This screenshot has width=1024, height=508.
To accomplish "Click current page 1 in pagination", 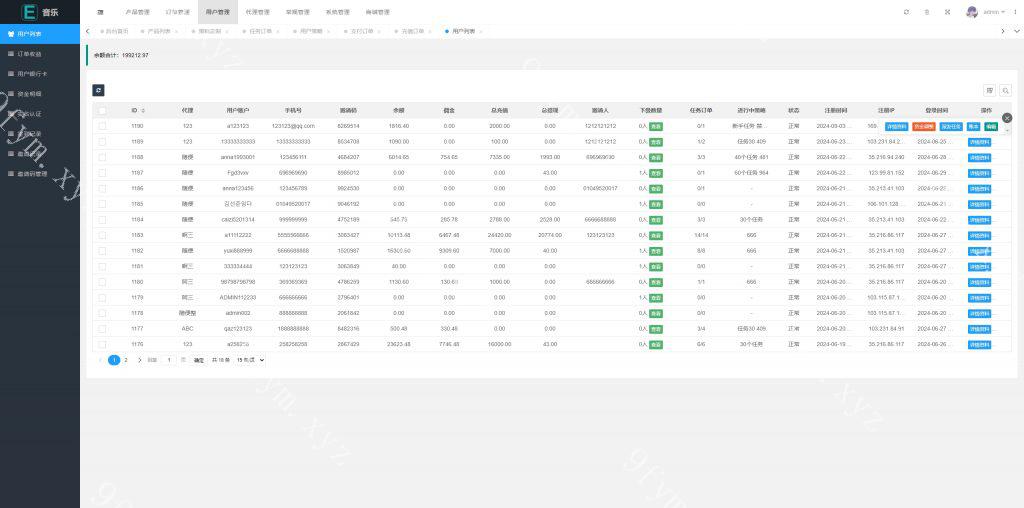I will (114, 360).
